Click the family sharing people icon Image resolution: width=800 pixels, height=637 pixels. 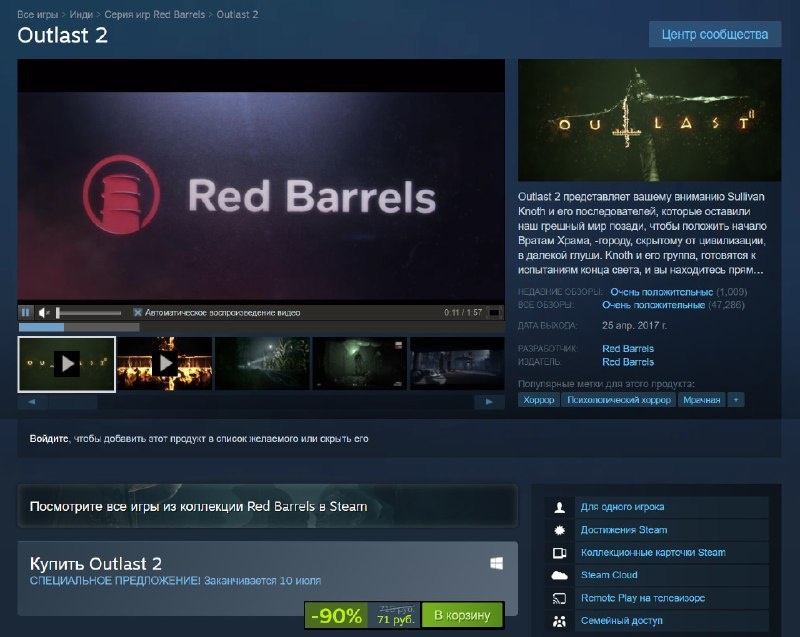tap(559, 621)
